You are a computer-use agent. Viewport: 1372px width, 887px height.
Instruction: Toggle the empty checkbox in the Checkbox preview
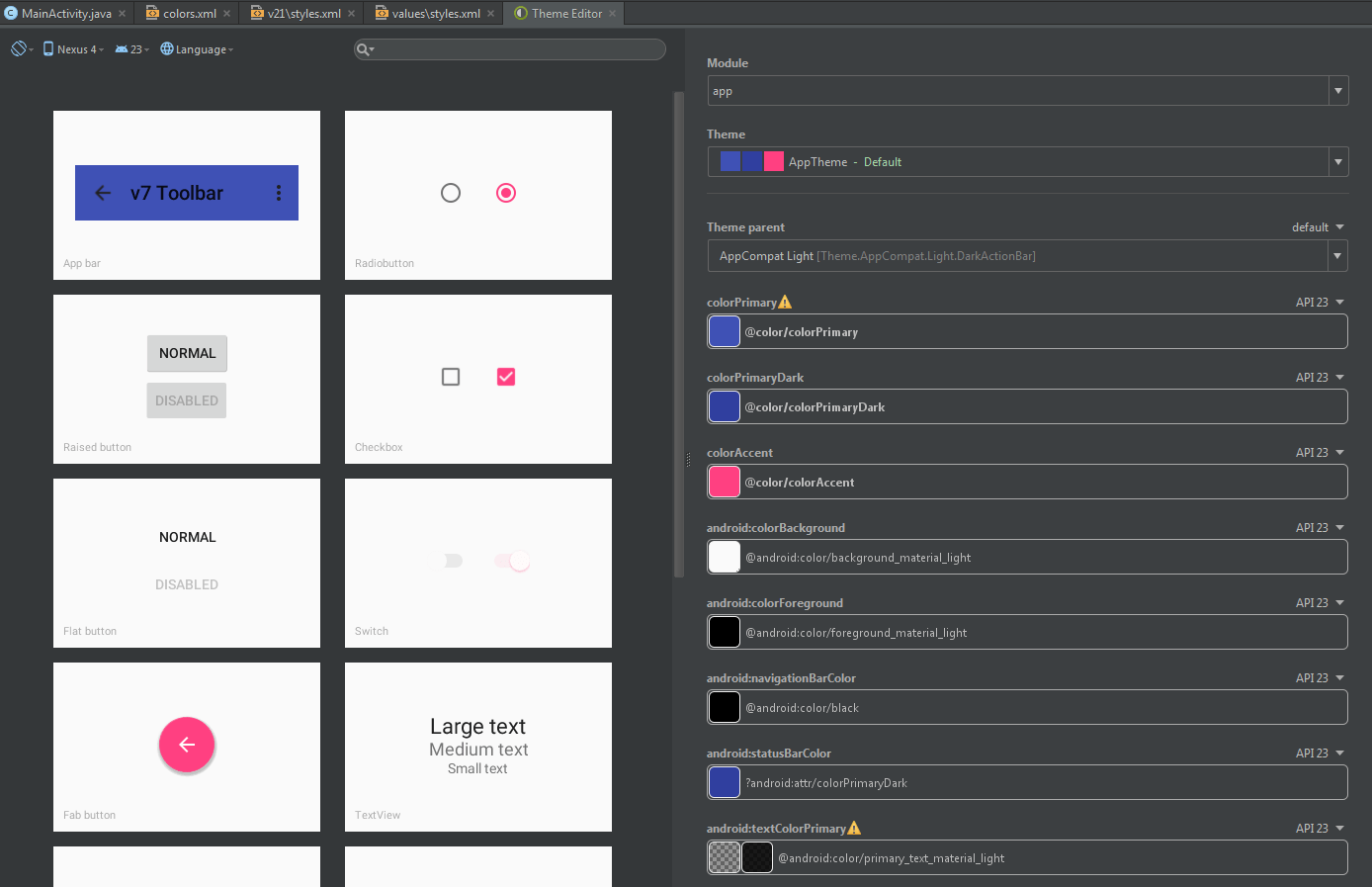click(x=451, y=377)
